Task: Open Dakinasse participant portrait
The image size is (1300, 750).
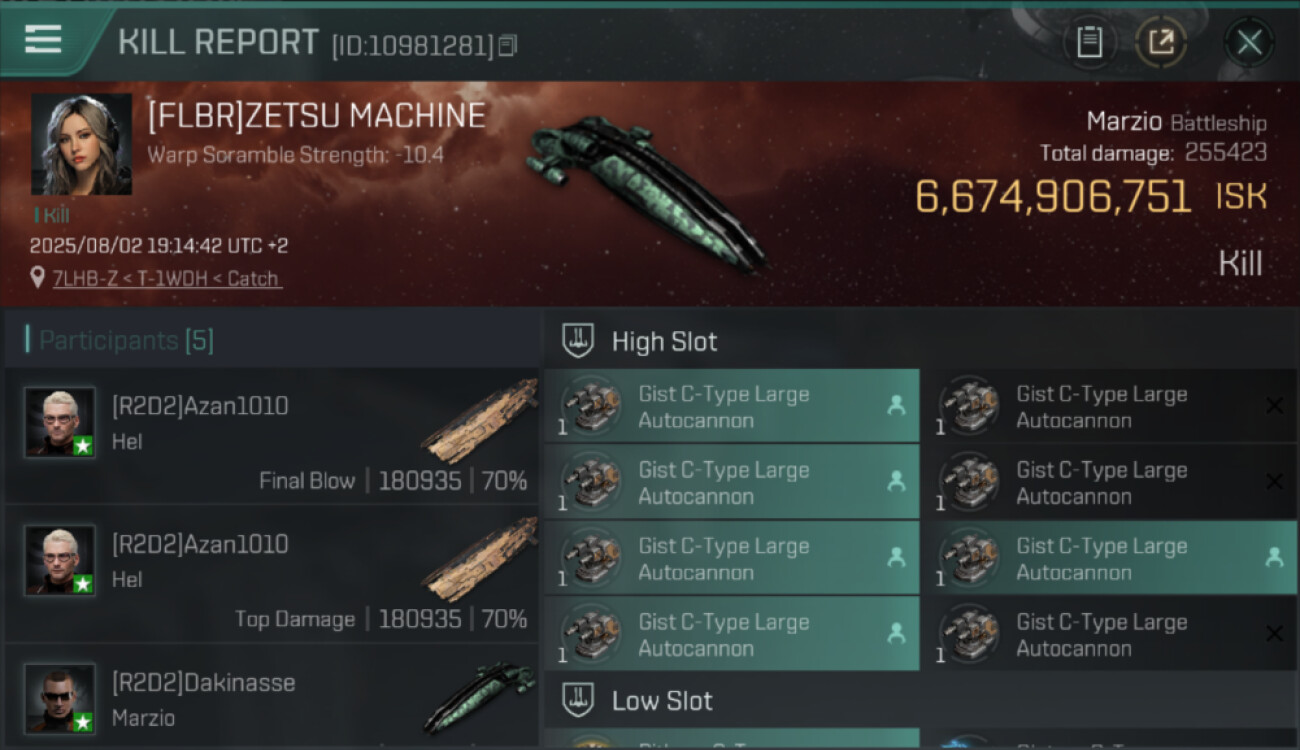Action: tap(60, 696)
